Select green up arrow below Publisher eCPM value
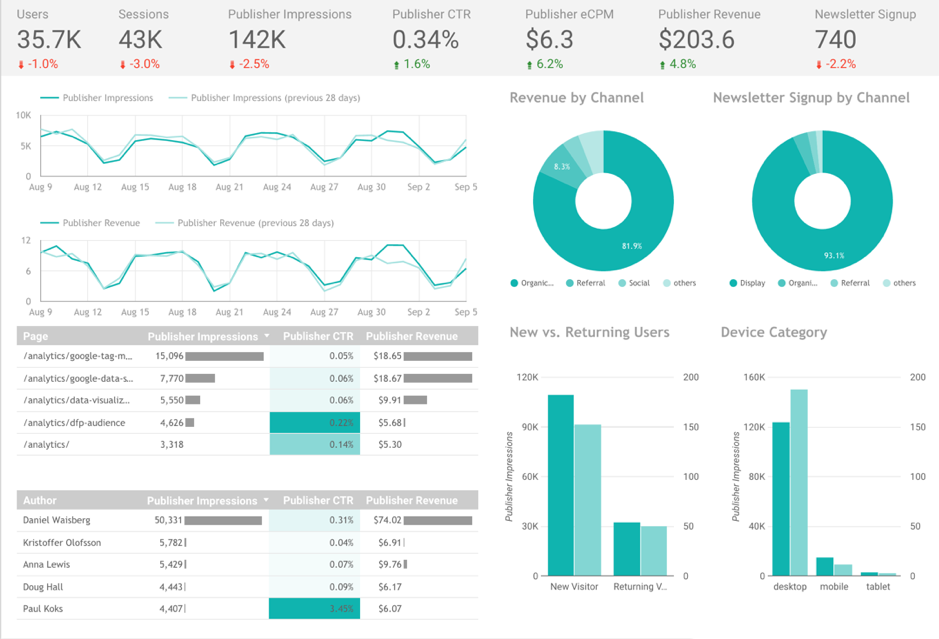The height and width of the screenshot is (639, 939). pos(530,65)
